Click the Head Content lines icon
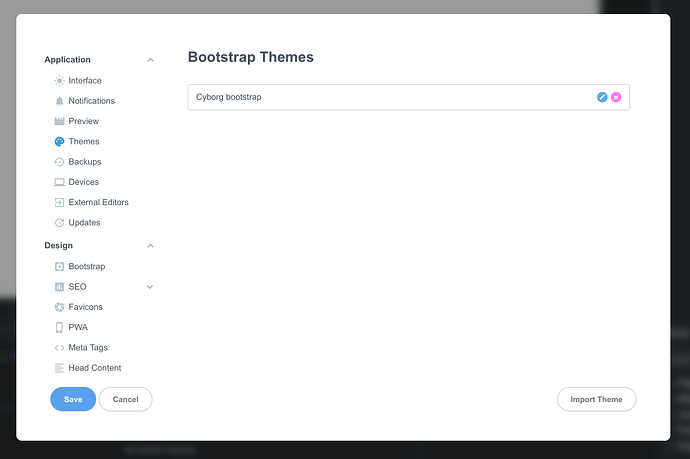The image size is (690, 459). [59, 368]
